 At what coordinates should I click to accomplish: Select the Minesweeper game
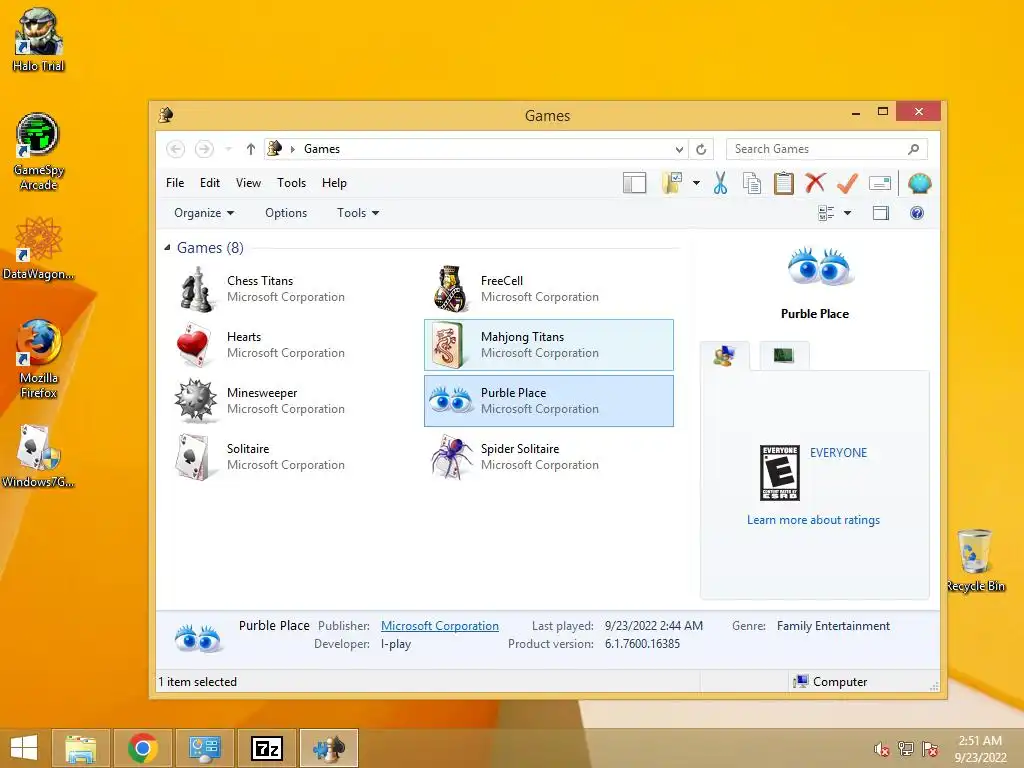click(x=293, y=401)
